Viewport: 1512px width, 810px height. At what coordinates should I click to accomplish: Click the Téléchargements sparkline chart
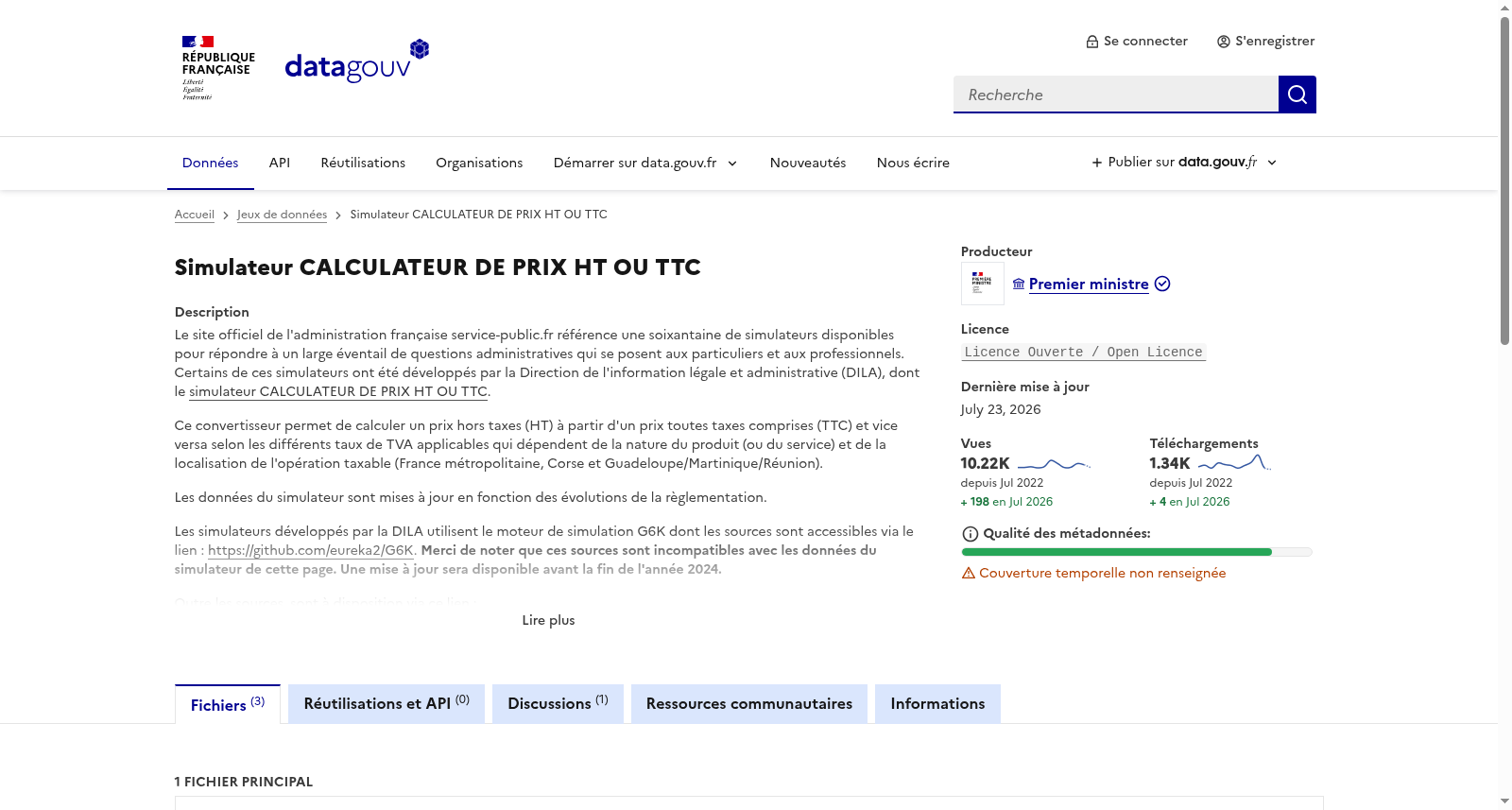pyautogui.click(x=1234, y=462)
